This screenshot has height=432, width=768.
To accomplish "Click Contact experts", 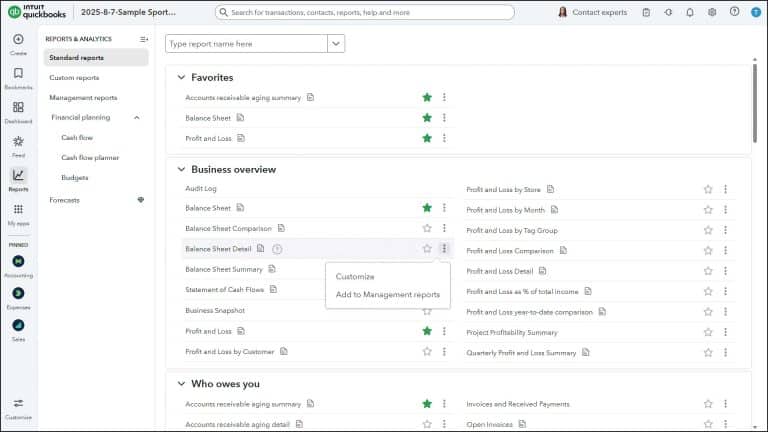I will click(x=593, y=12).
